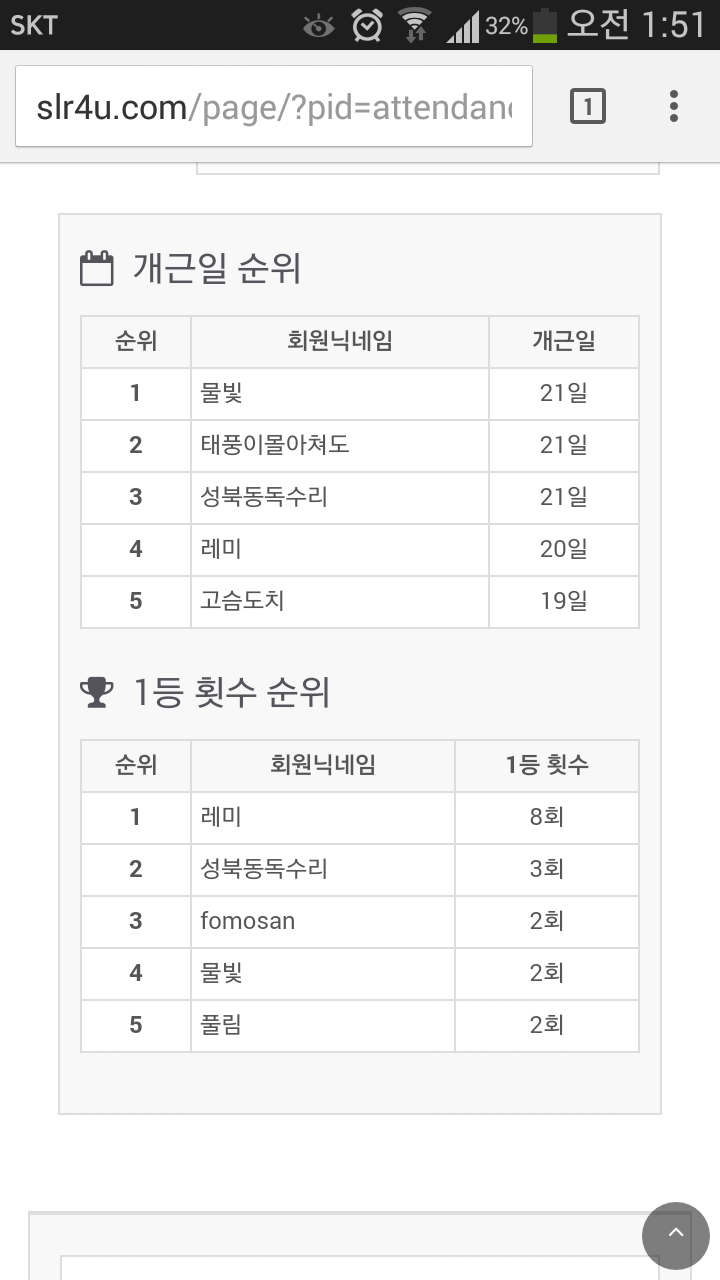Click the calendar icon beside 개근일 순위
Screen dimensions: 720x1280
tap(97, 269)
